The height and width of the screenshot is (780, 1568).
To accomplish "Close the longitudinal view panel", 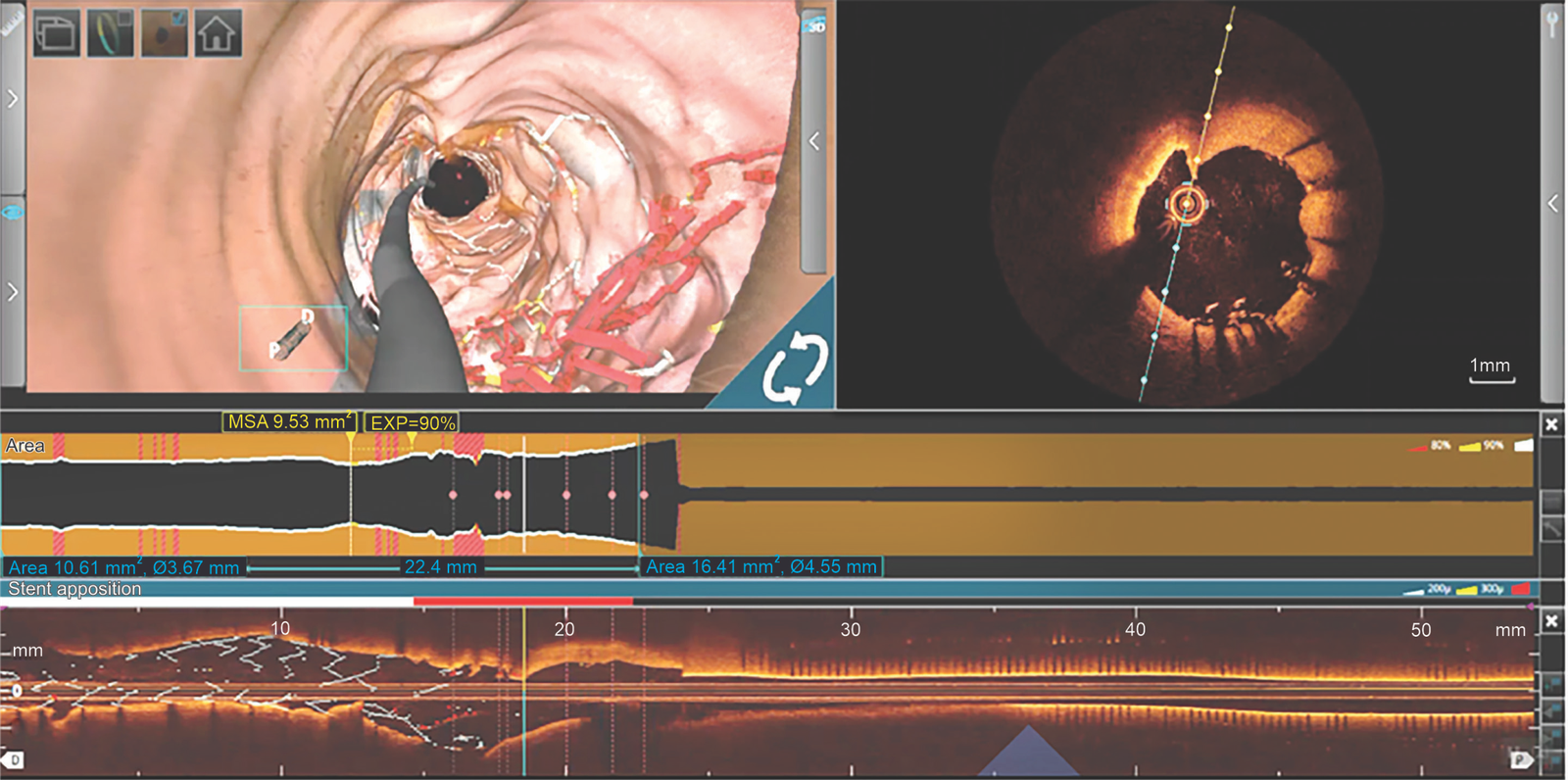I will (x=1551, y=621).
